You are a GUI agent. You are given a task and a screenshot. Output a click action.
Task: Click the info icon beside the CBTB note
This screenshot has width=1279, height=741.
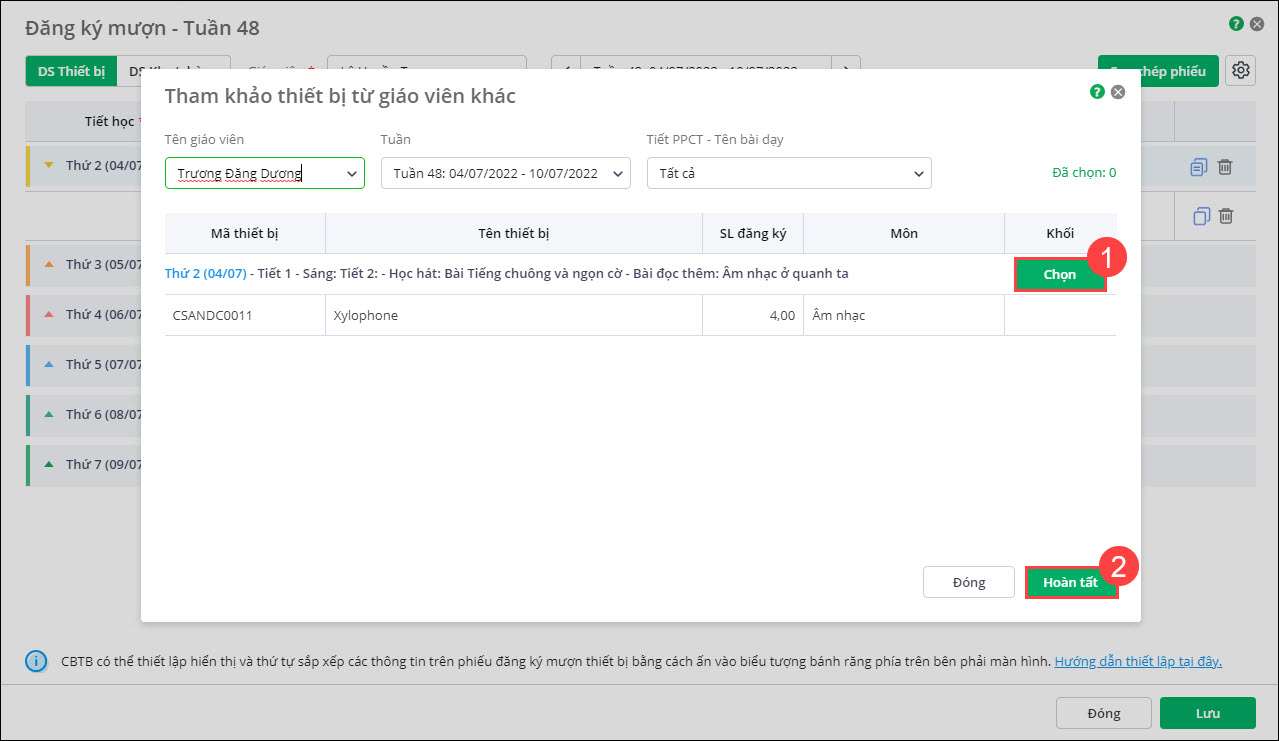coord(36,661)
